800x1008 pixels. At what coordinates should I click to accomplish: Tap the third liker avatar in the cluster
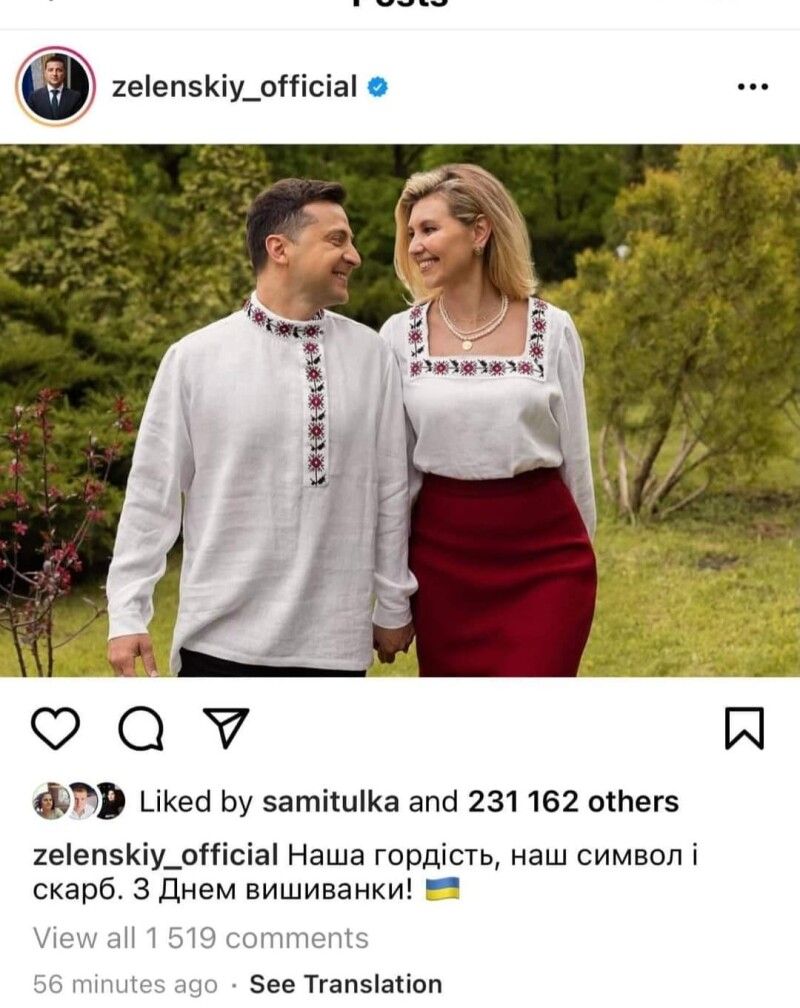(110, 801)
